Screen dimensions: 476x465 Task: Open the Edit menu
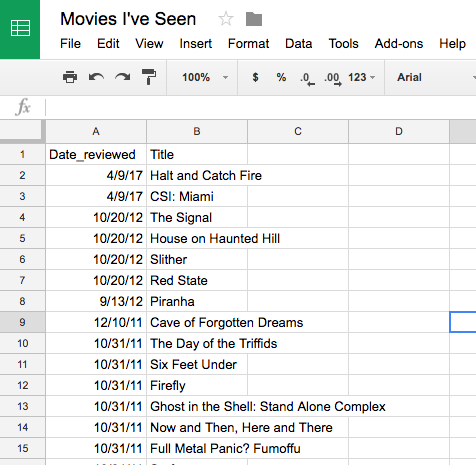tap(108, 44)
